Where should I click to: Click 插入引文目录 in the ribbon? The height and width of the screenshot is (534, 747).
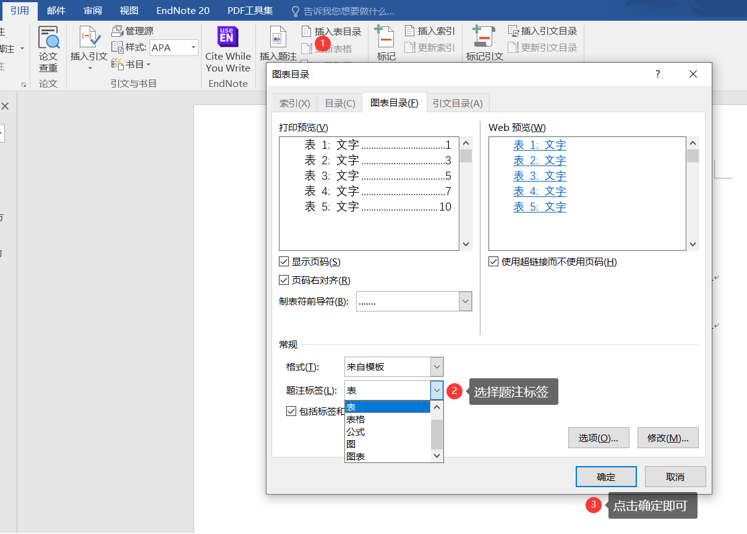(x=543, y=31)
